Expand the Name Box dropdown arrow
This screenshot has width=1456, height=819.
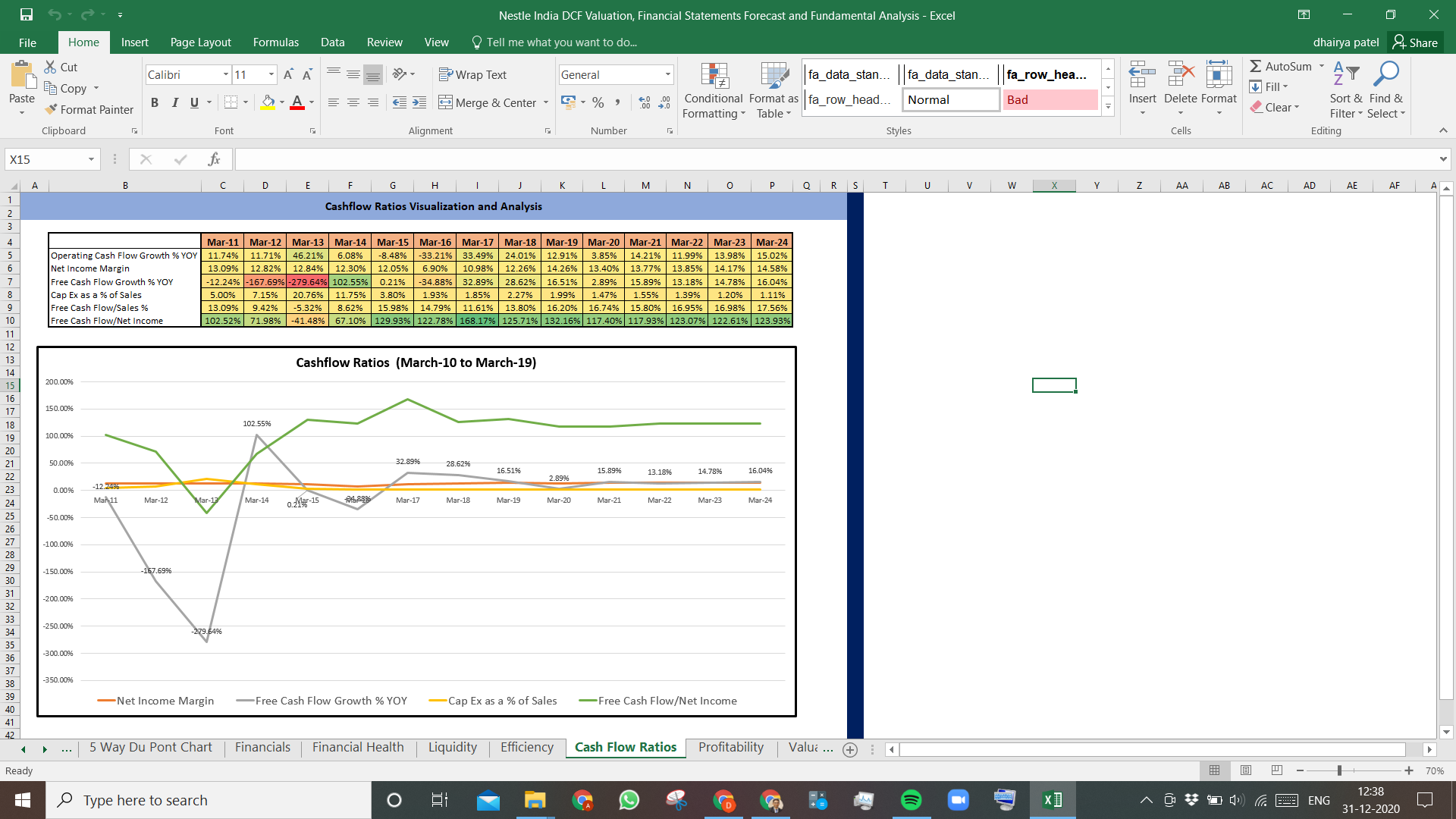coord(91,159)
